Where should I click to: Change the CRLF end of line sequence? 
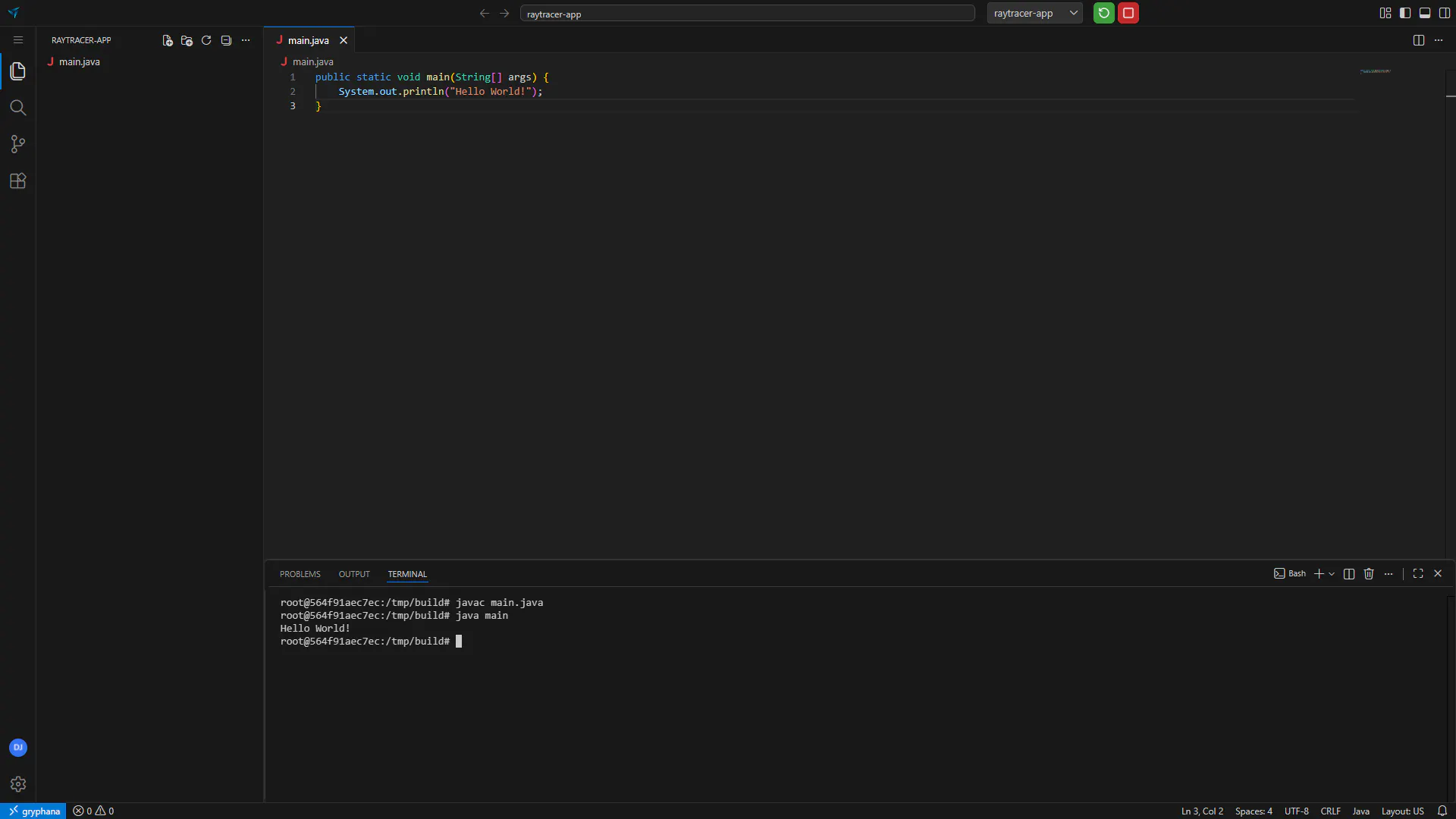click(1330, 811)
